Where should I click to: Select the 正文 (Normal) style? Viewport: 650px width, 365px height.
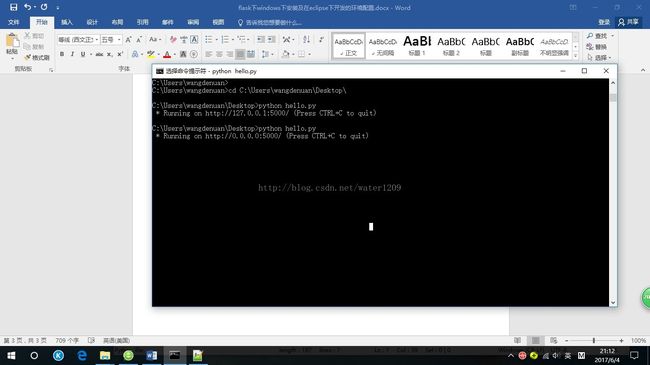349,46
